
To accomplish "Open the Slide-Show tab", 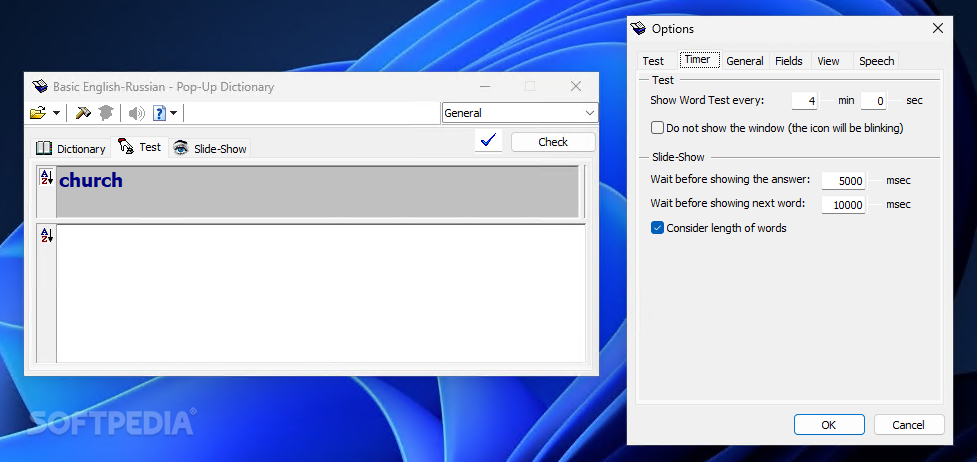I will 210,148.
